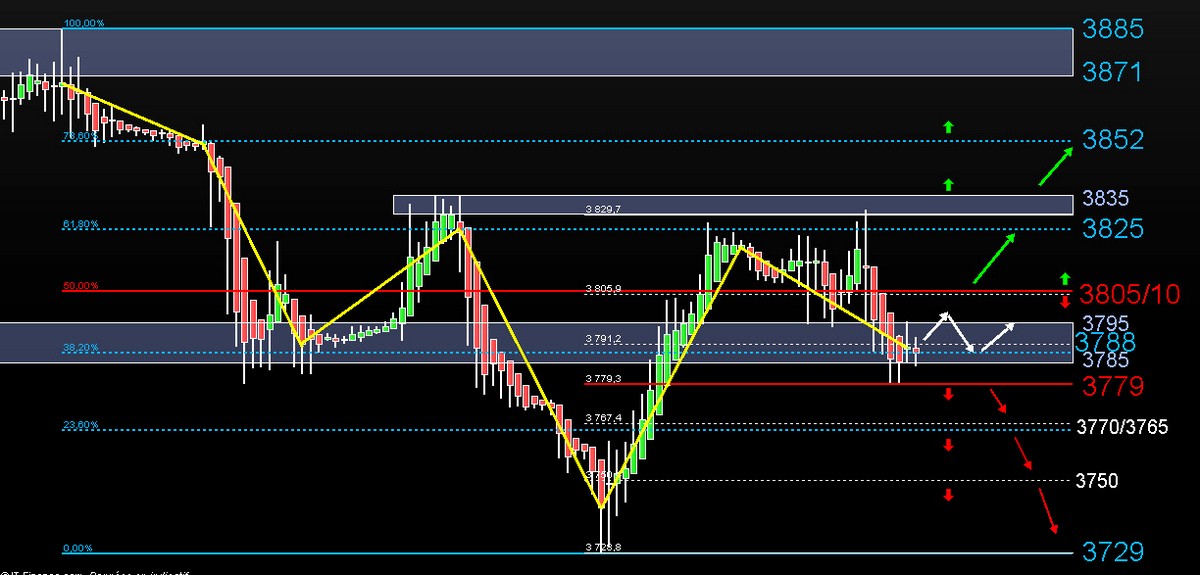Select the red 50,00% Fibonacci label
This screenshot has width=1200, height=575.
tap(81, 286)
